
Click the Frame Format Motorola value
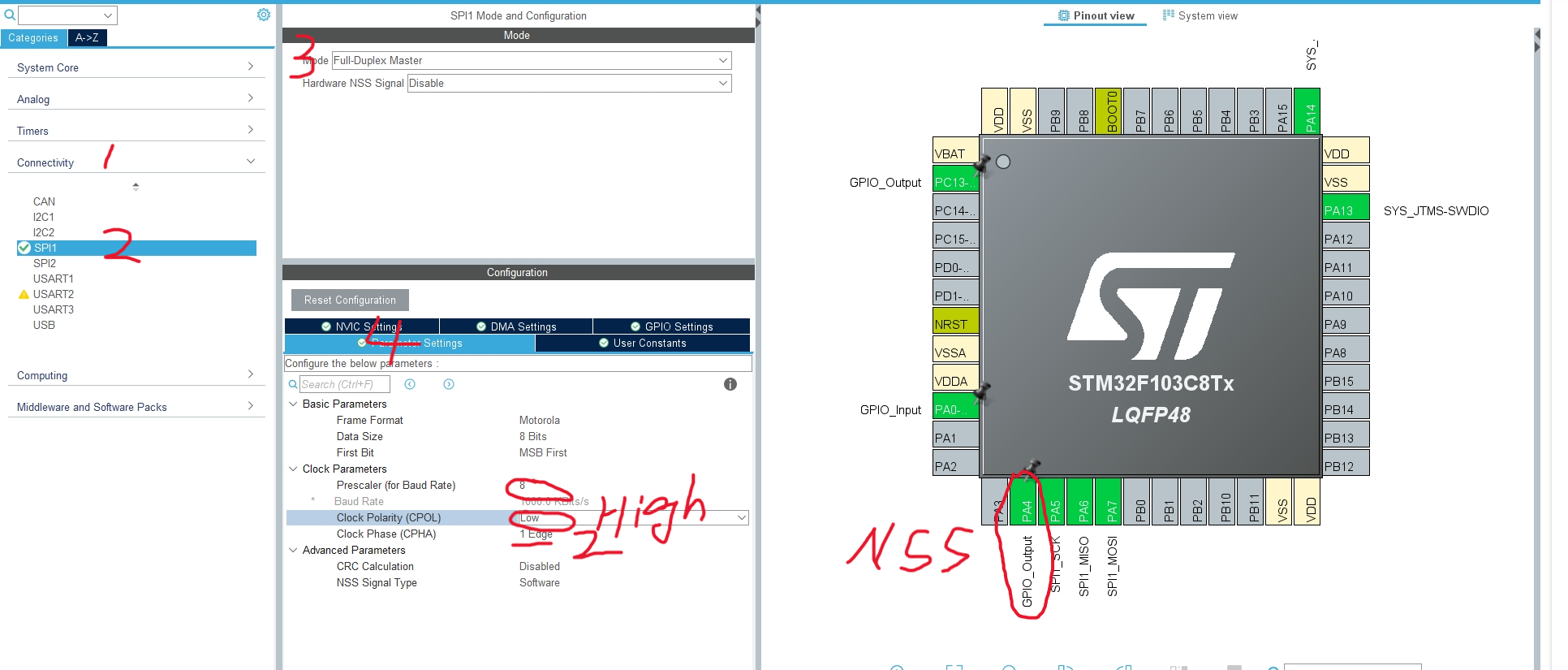point(540,420)
